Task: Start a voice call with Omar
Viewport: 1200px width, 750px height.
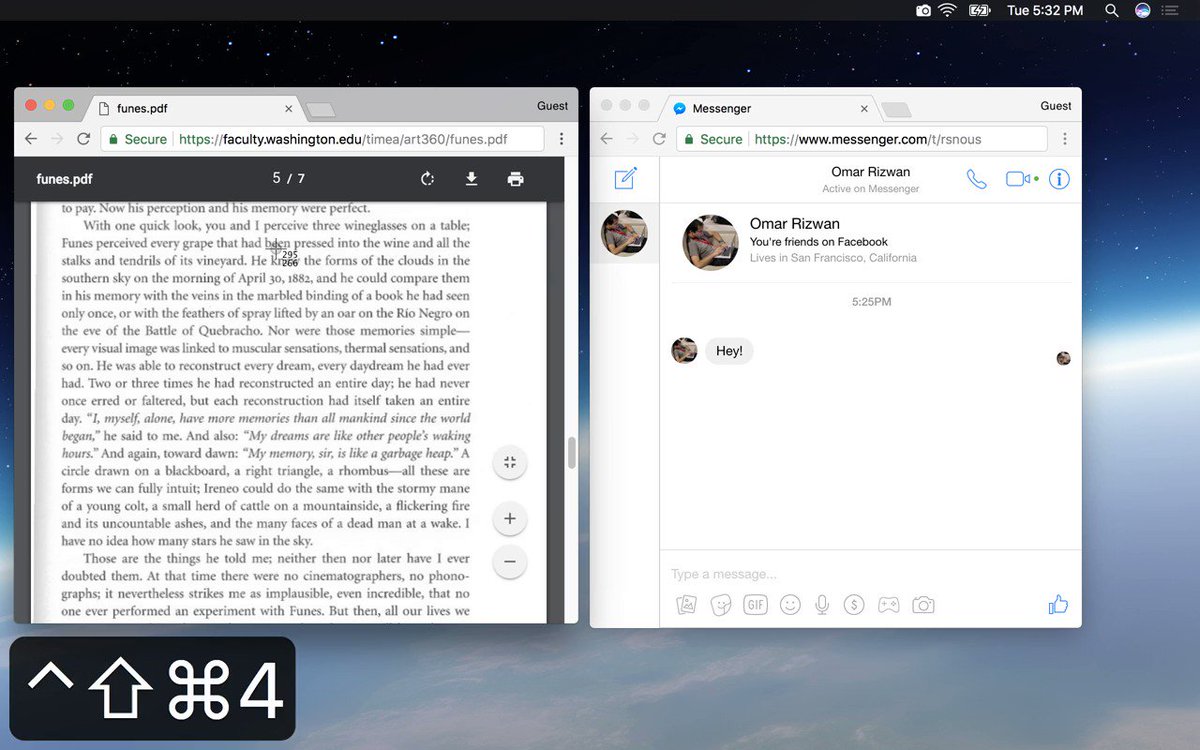Action: tap(976, 179)
